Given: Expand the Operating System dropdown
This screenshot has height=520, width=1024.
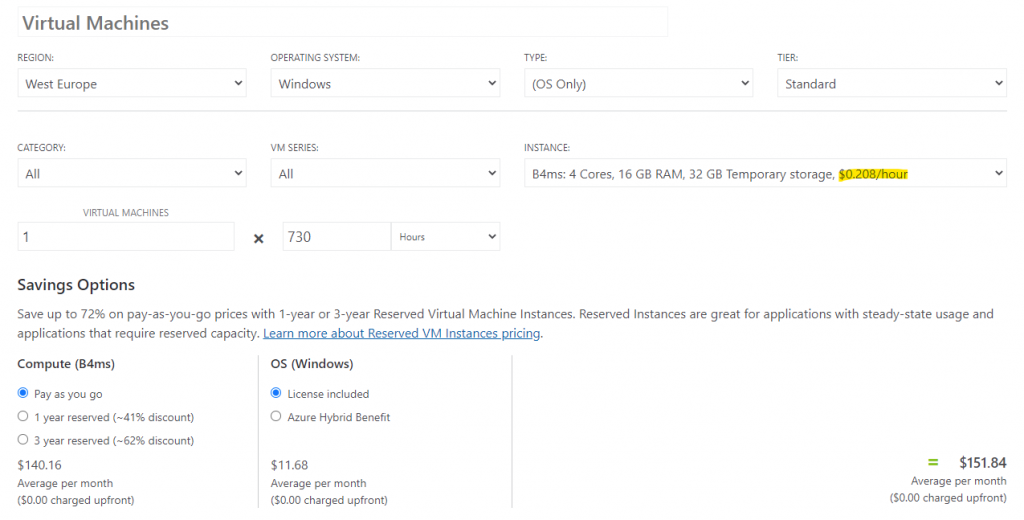Looking at the screenshot, I should 385,84.
